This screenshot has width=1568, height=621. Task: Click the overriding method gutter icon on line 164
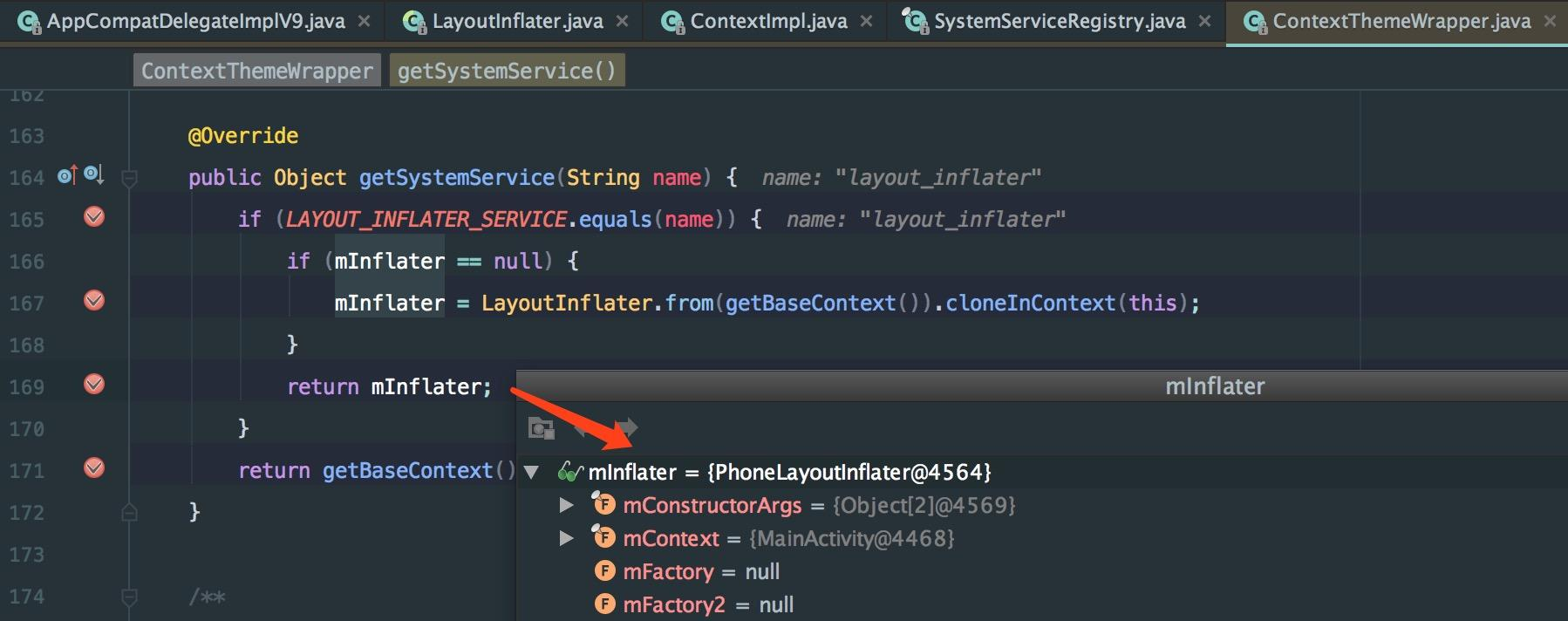pyautogui.click(x=67, y=175)
